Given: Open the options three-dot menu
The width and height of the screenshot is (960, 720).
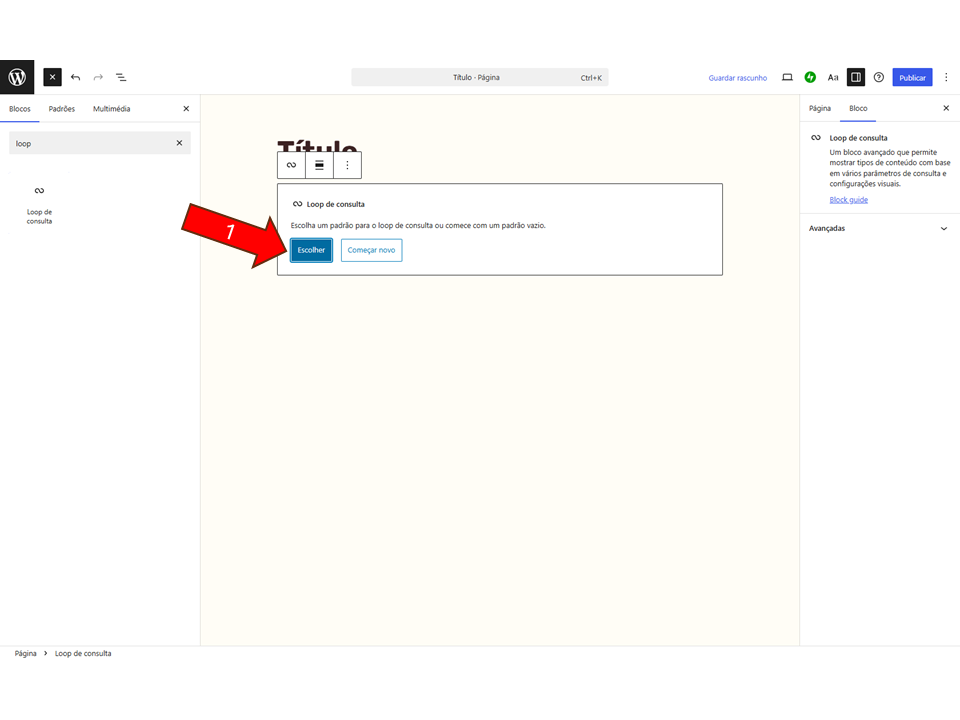Looking at the screenshot, I should (946, 77).
